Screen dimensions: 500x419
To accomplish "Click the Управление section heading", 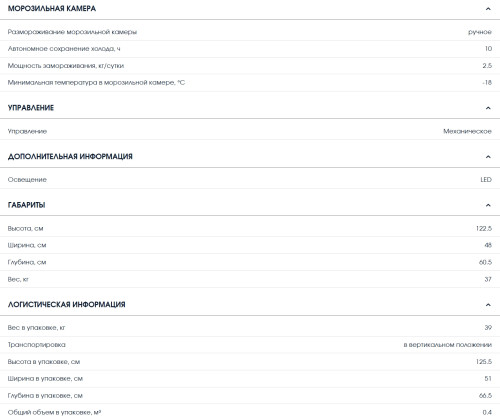I will tap(31, 108).
